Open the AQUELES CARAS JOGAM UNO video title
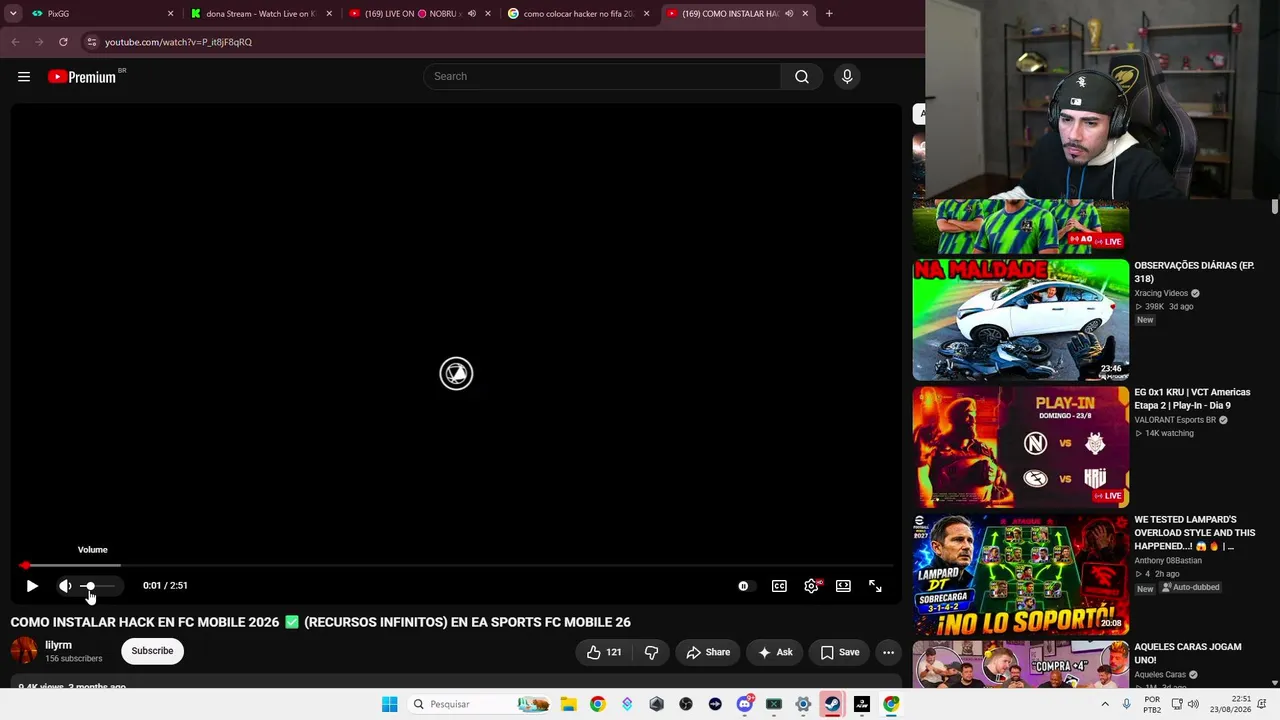 1187,654
